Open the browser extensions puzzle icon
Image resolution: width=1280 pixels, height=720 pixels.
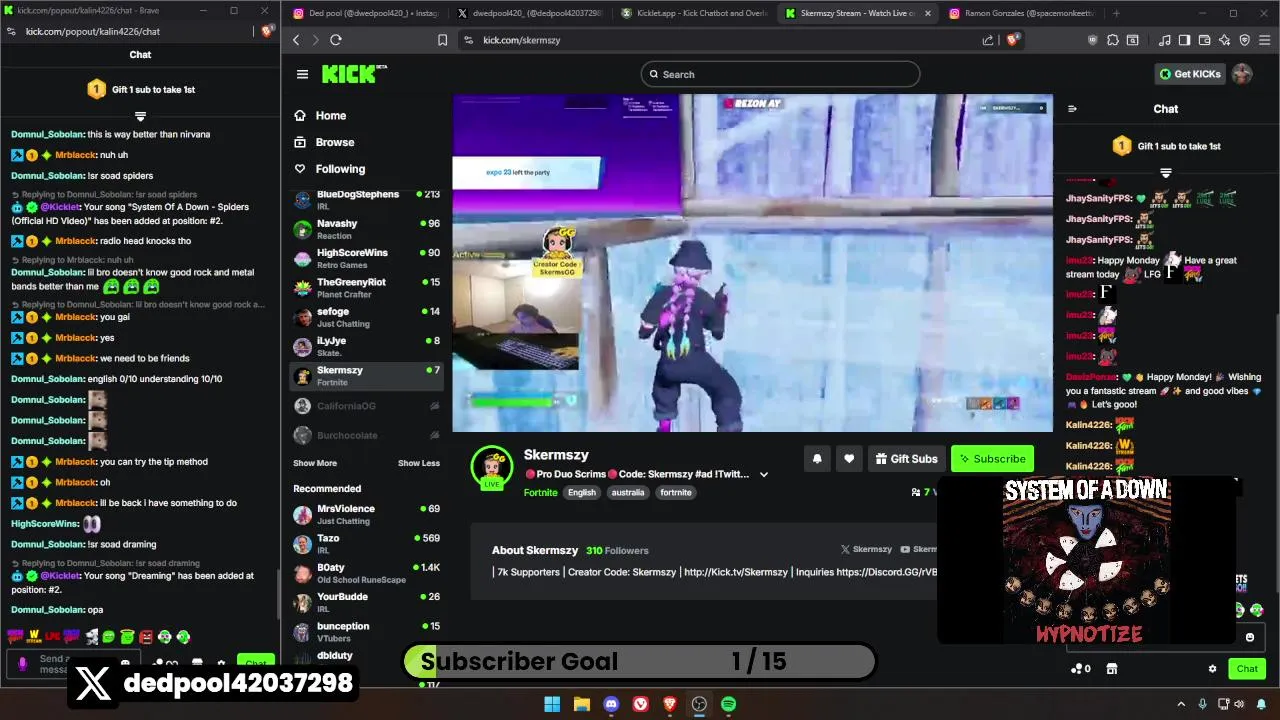1113,40
